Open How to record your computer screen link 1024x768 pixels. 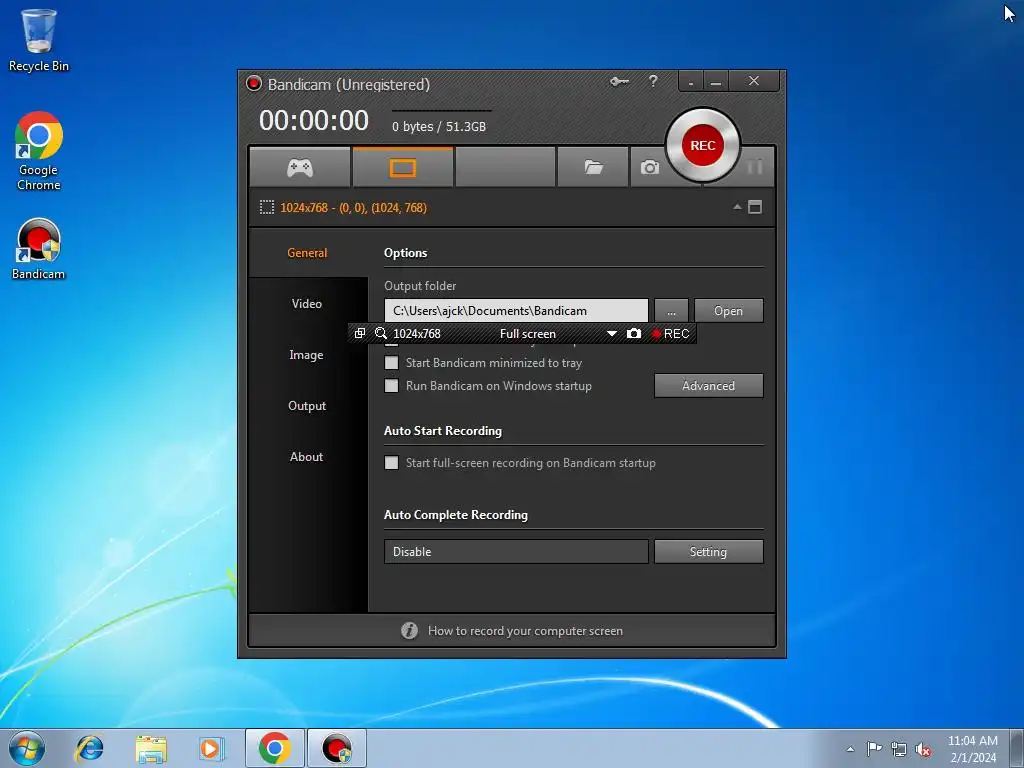click(525, 631)
